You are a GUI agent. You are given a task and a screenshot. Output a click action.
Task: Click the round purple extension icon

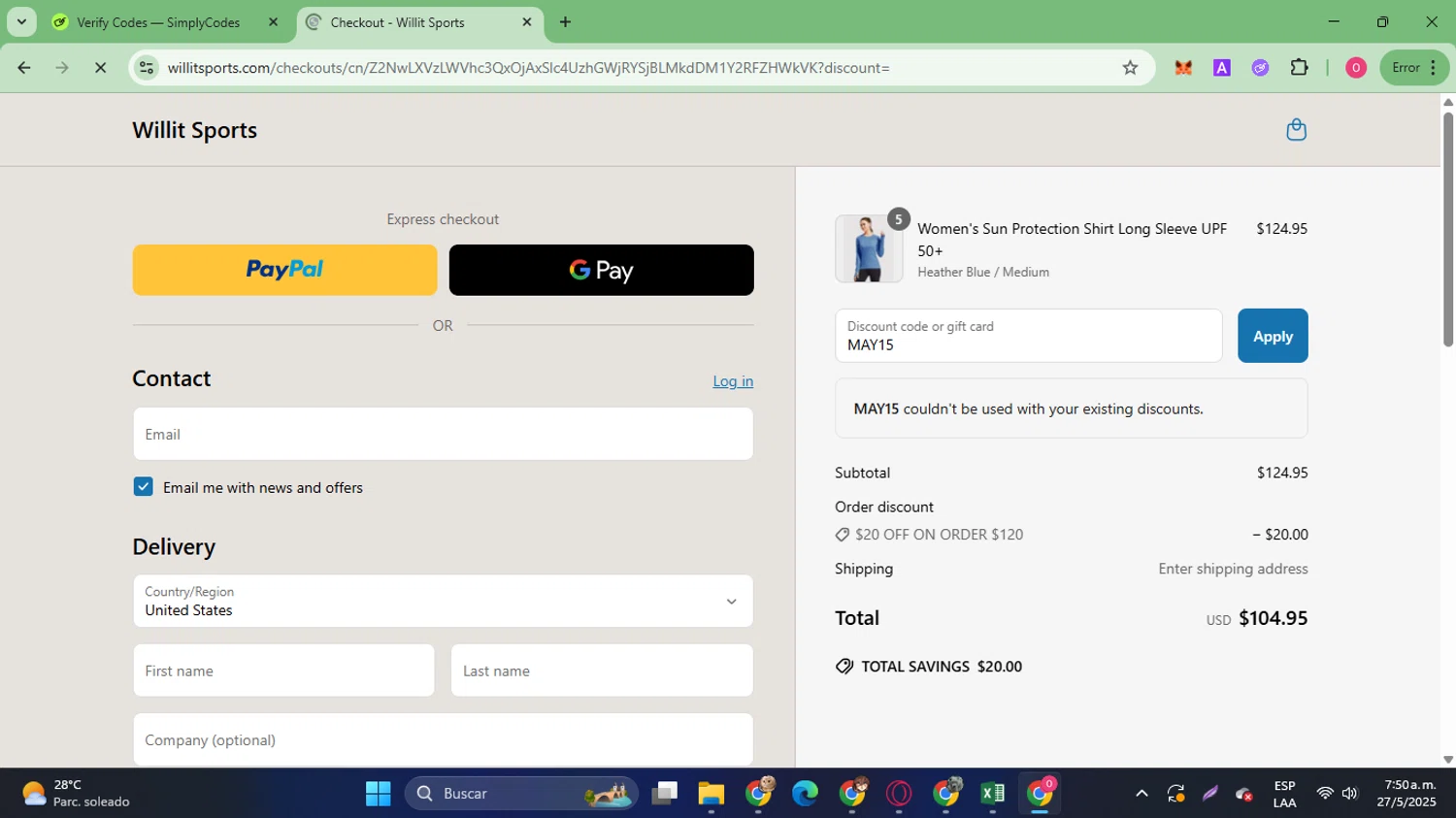point(1260,68)
